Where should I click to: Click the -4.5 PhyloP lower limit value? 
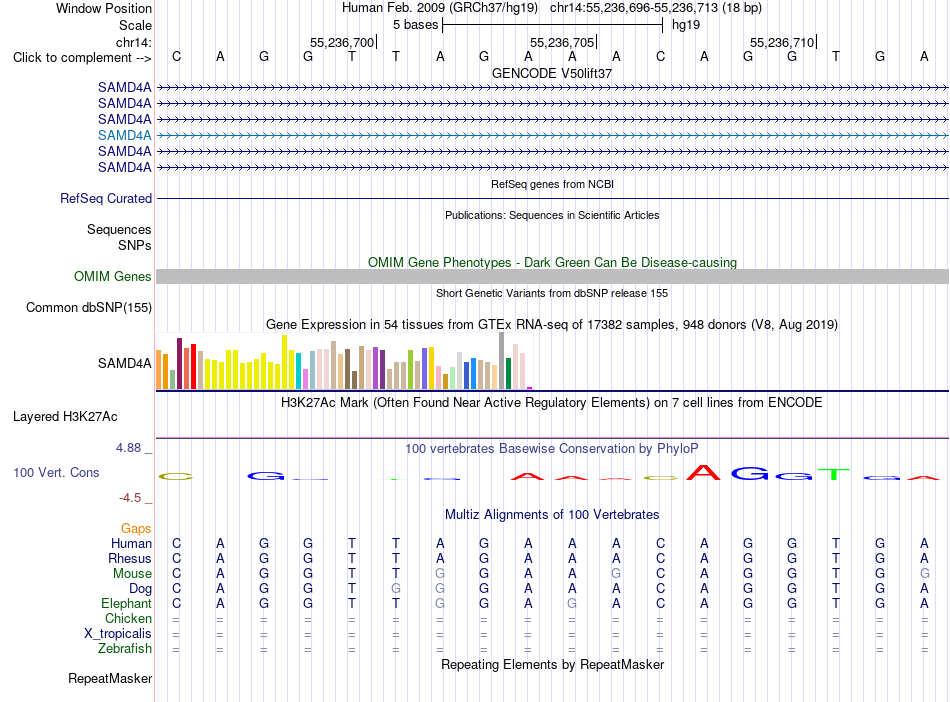click(x=130, y=497)
